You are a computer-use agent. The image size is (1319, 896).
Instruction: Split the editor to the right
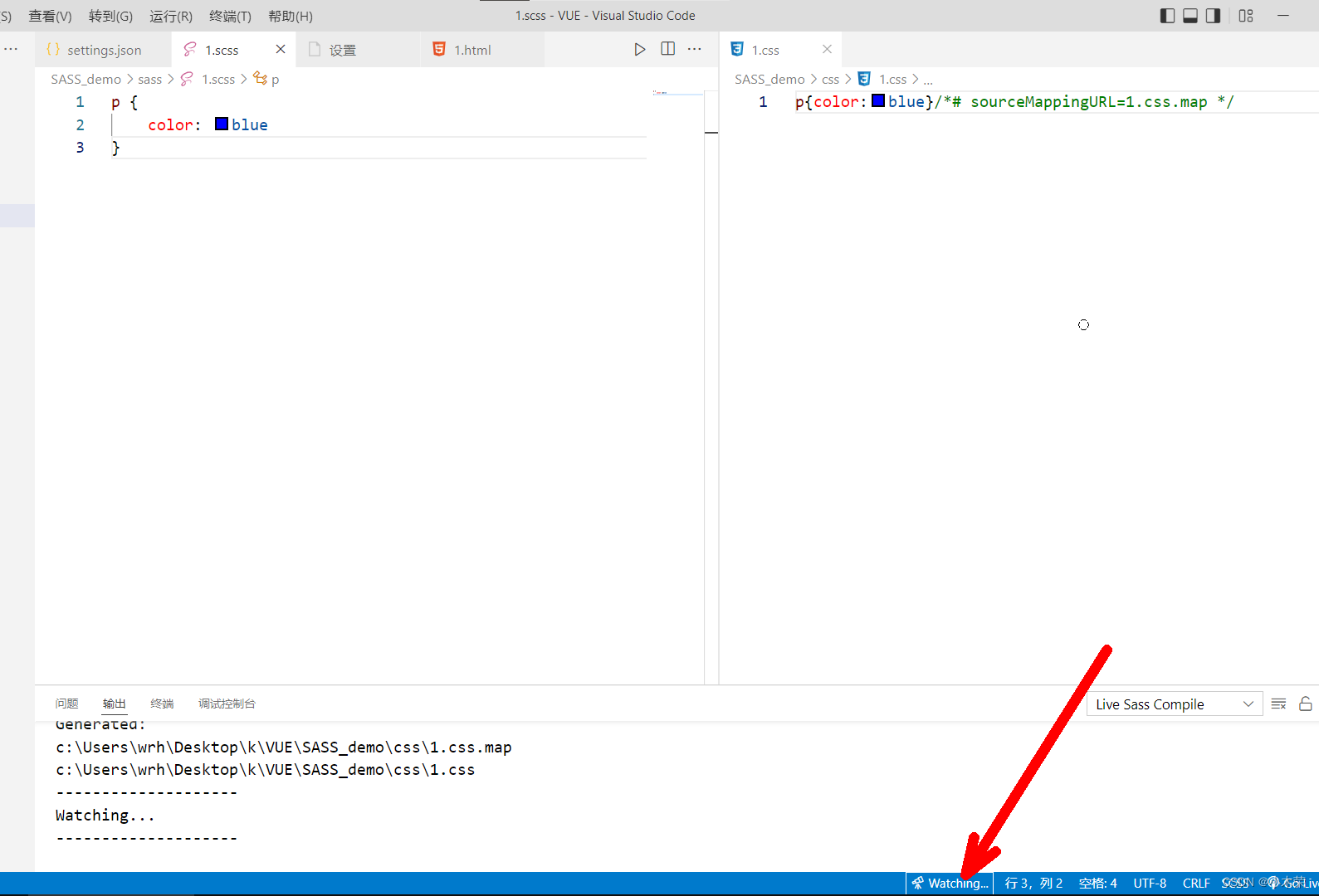[667, 49]
